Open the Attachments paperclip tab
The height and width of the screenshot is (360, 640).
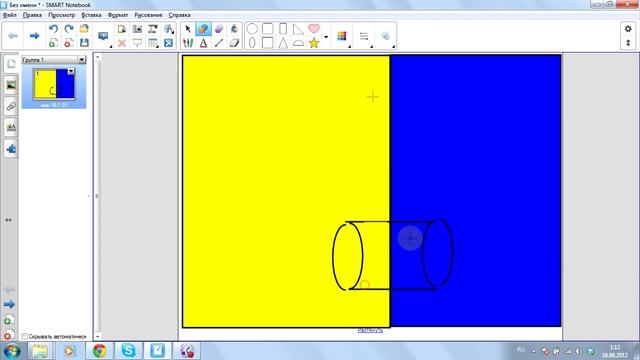point(11,106)
